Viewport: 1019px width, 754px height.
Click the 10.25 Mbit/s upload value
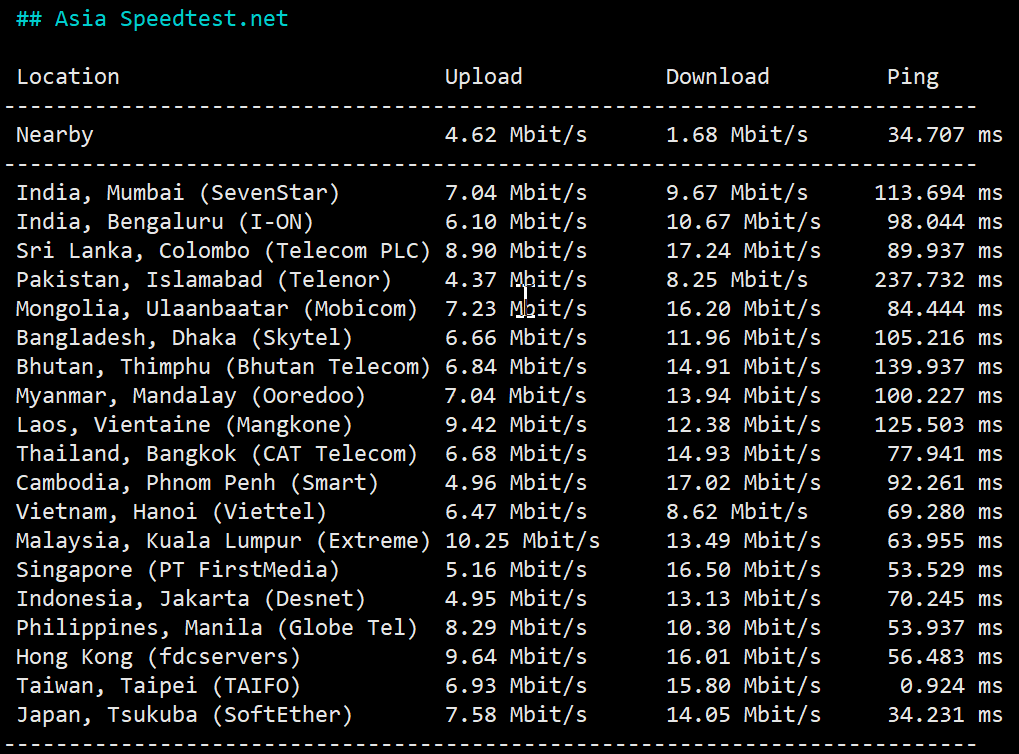(x=522, y=541)
